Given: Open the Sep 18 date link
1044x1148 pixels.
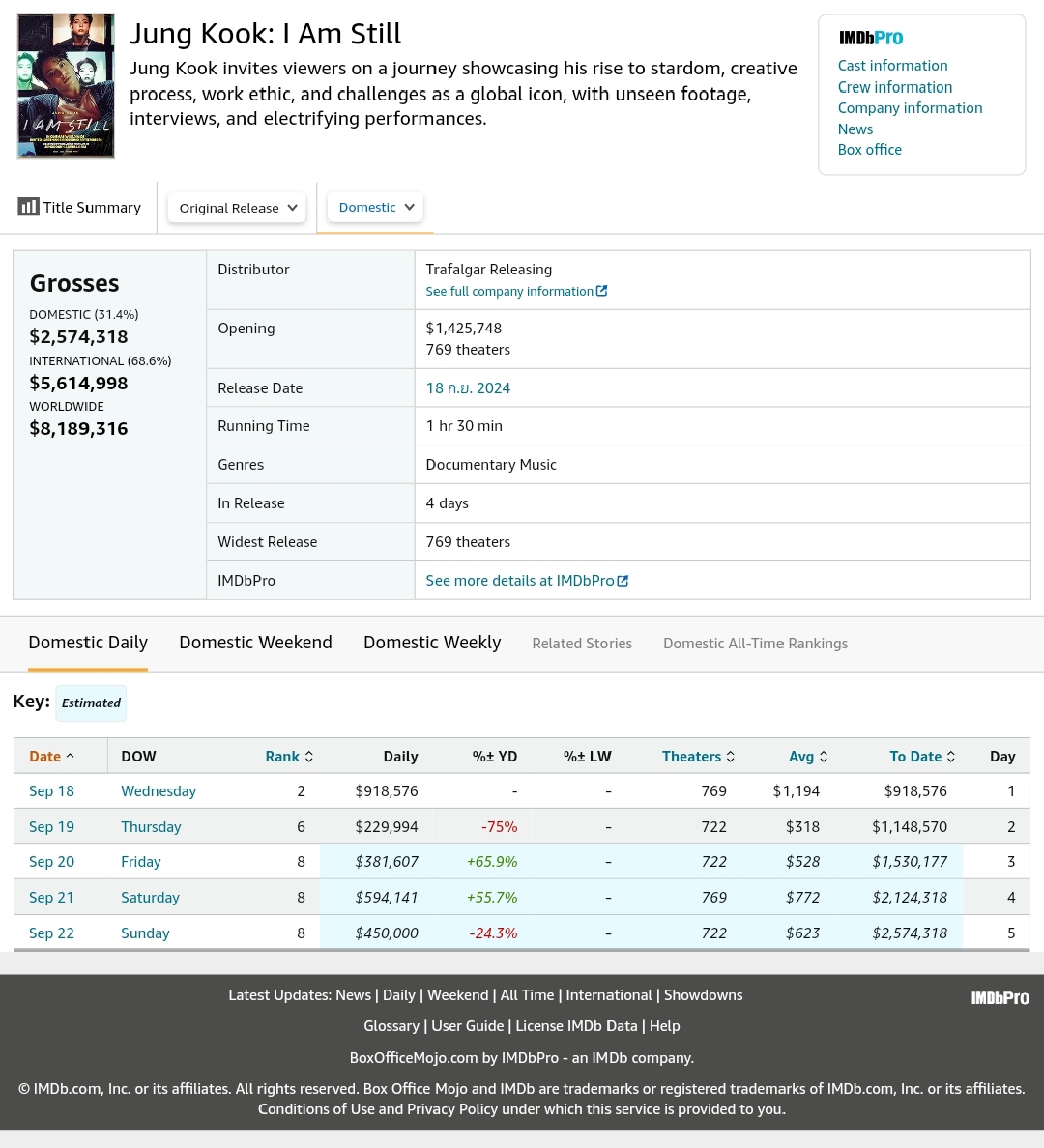Looking at the screenshot, I should click(51, 791).
